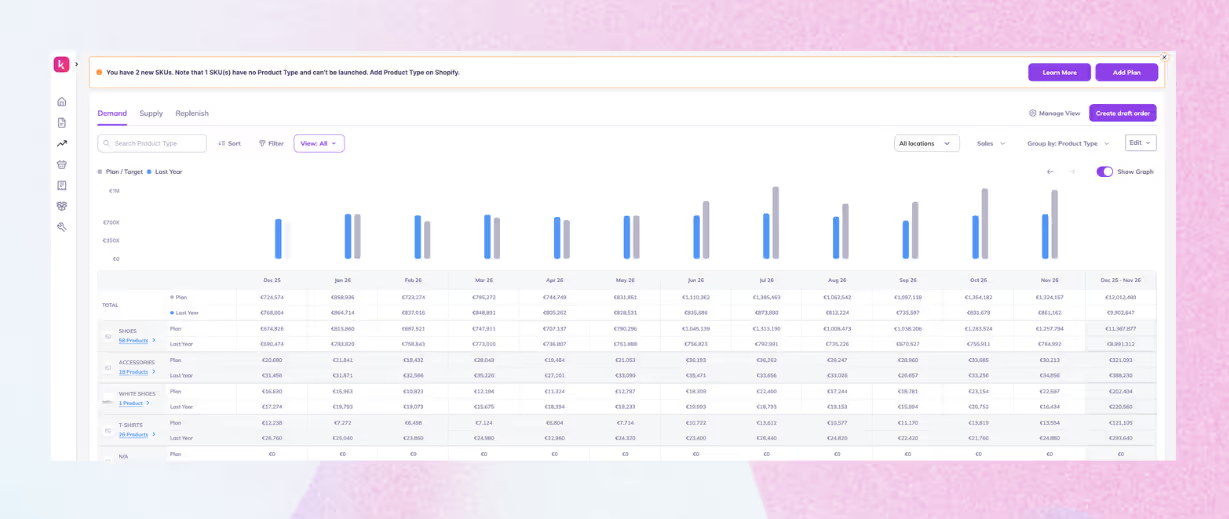Dismiss the new SKUs notification banner
The height and width of the screenshot is (519, 1229).
pyautogui.click(x=1164, y=57)
